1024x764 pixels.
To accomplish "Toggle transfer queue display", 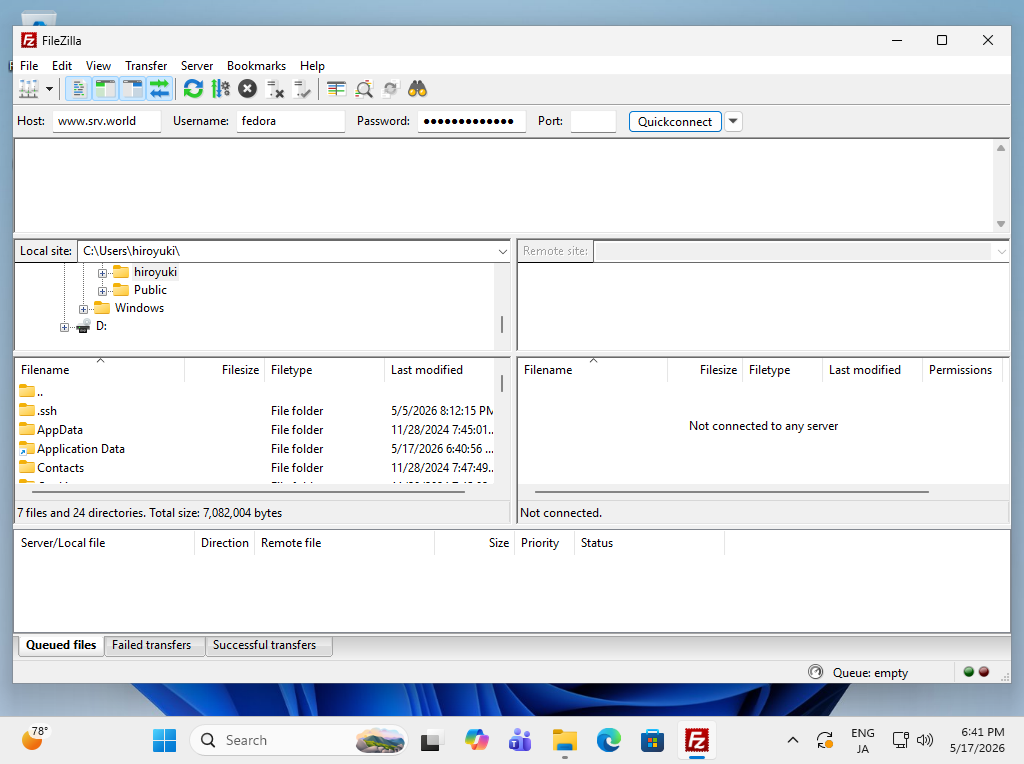I will [x=160, y=89].
